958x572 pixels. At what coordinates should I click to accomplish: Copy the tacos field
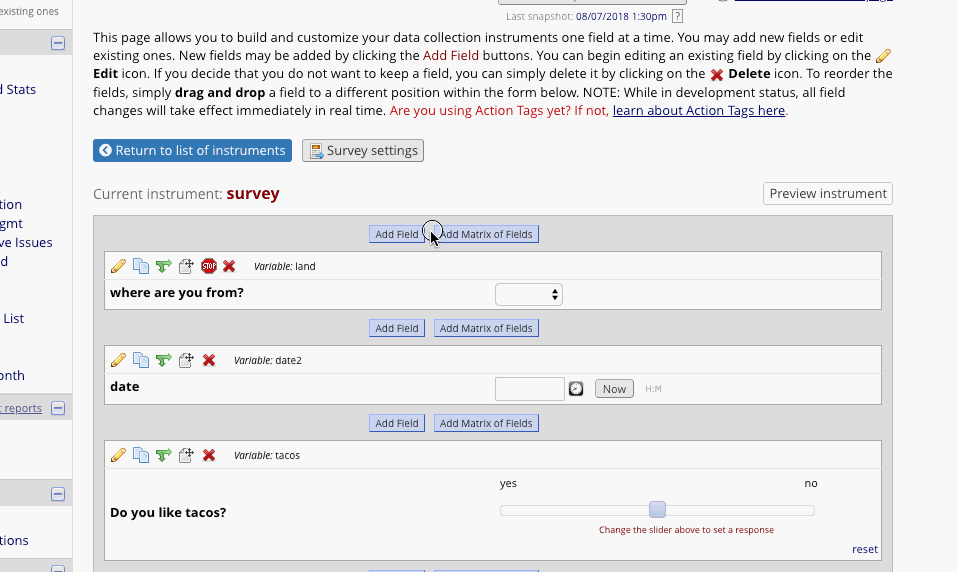click(141, 455)
